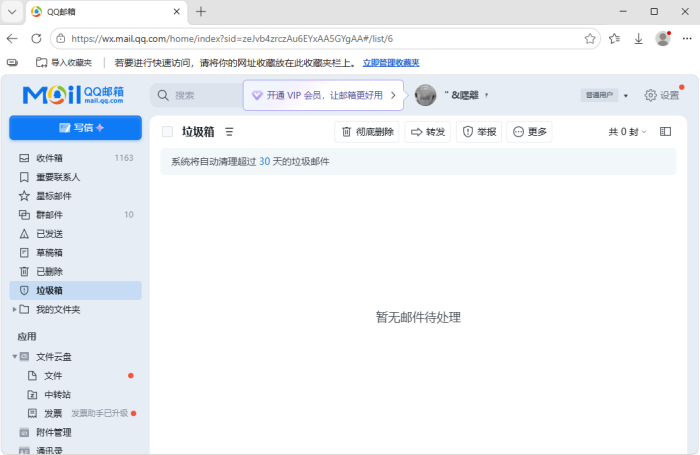Add page to favorites star icon
This screenshot has width=700, height=455.
click(590, 39)
